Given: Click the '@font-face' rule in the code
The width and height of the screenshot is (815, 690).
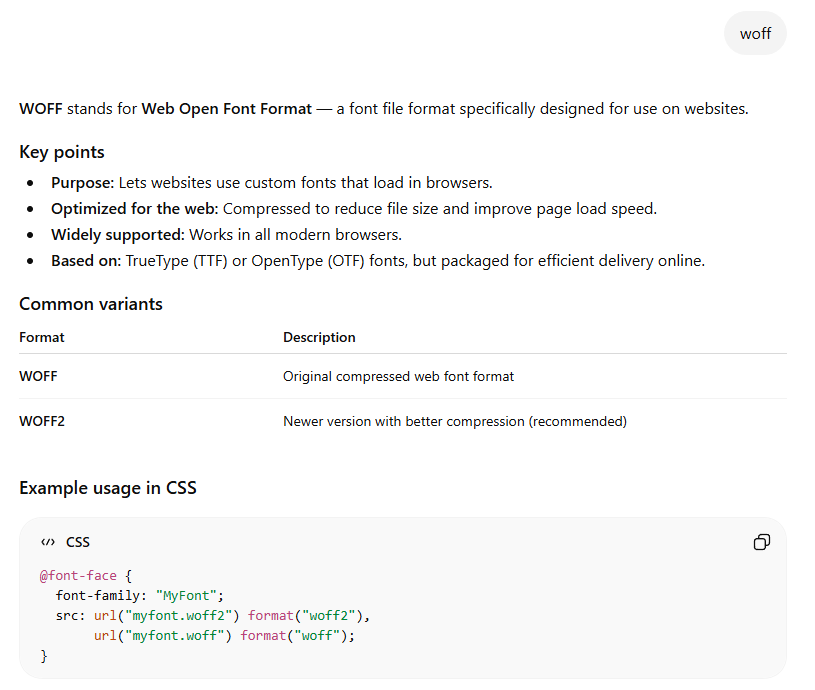Looking at the screenshot, I should click(78, 576).
